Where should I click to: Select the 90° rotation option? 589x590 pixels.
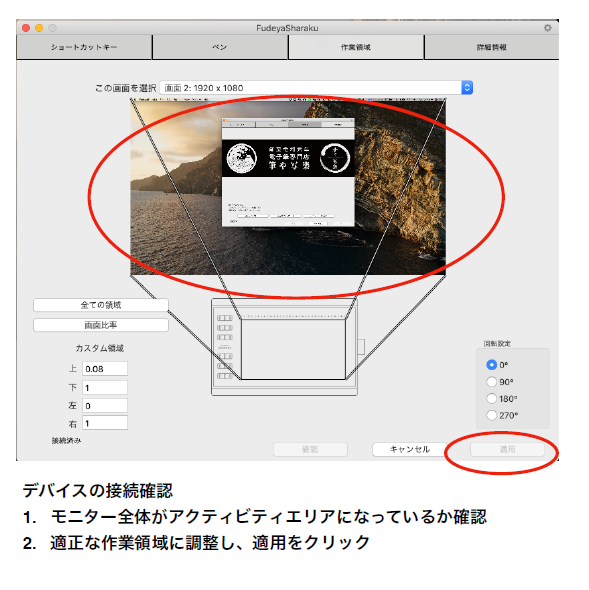click(492, 382)
